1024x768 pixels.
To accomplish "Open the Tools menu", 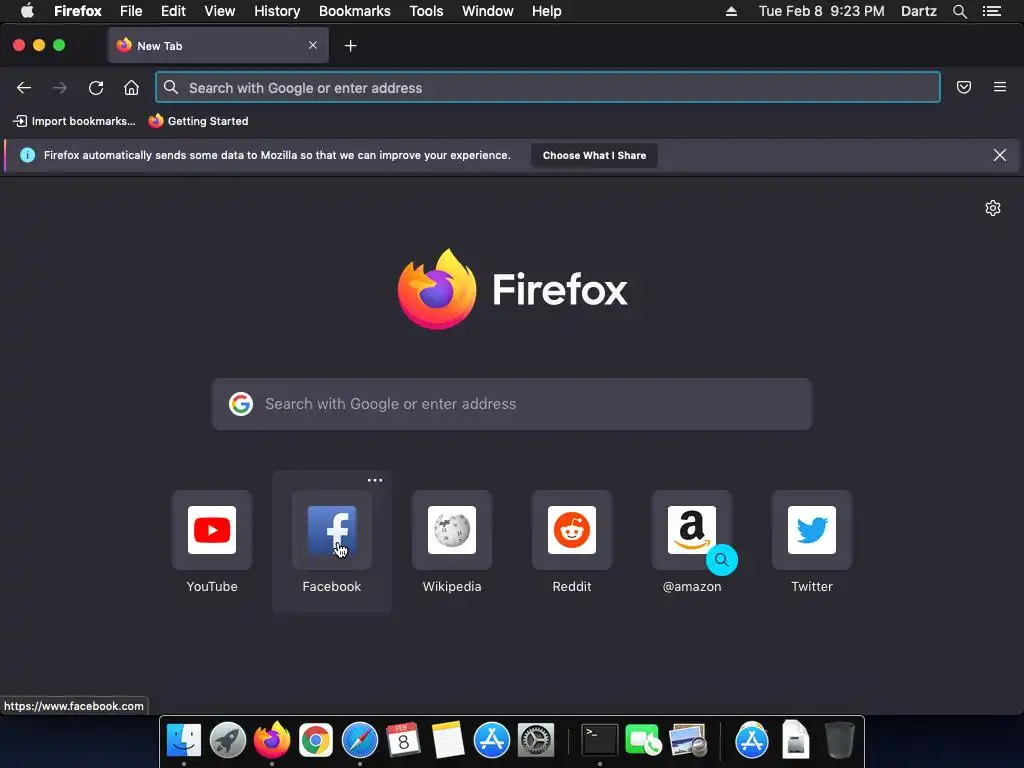I will [x=426, y=11].
